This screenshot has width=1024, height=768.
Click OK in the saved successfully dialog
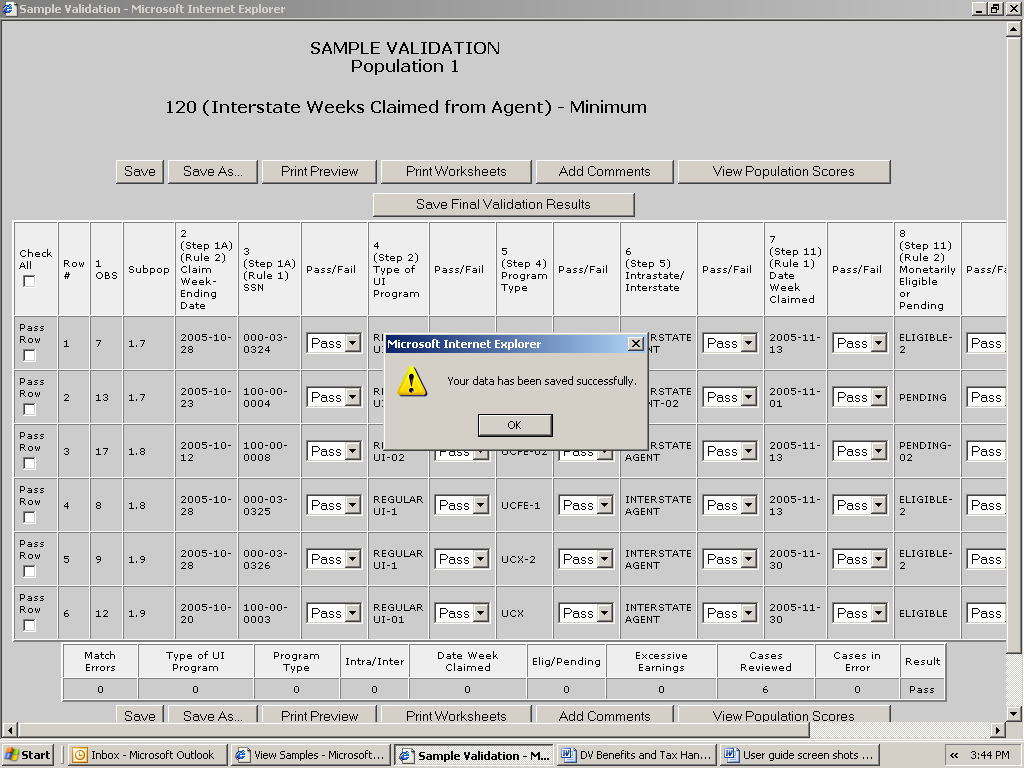(x=514, y=425)
